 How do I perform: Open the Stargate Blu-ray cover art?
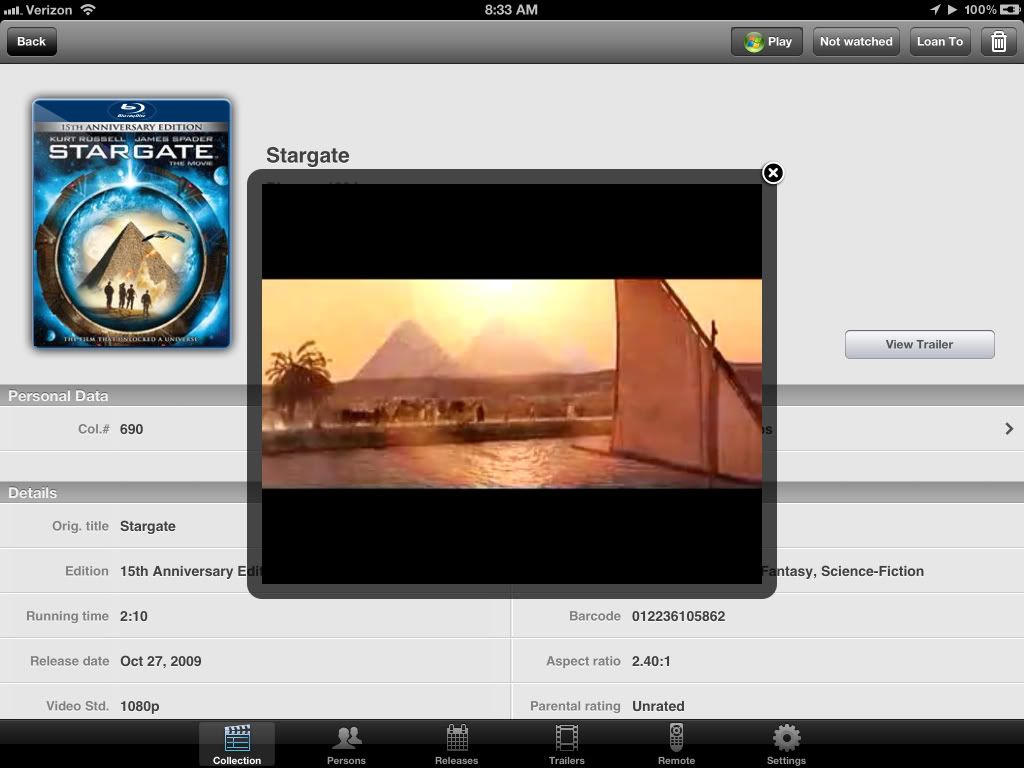[x=132, y=223]
